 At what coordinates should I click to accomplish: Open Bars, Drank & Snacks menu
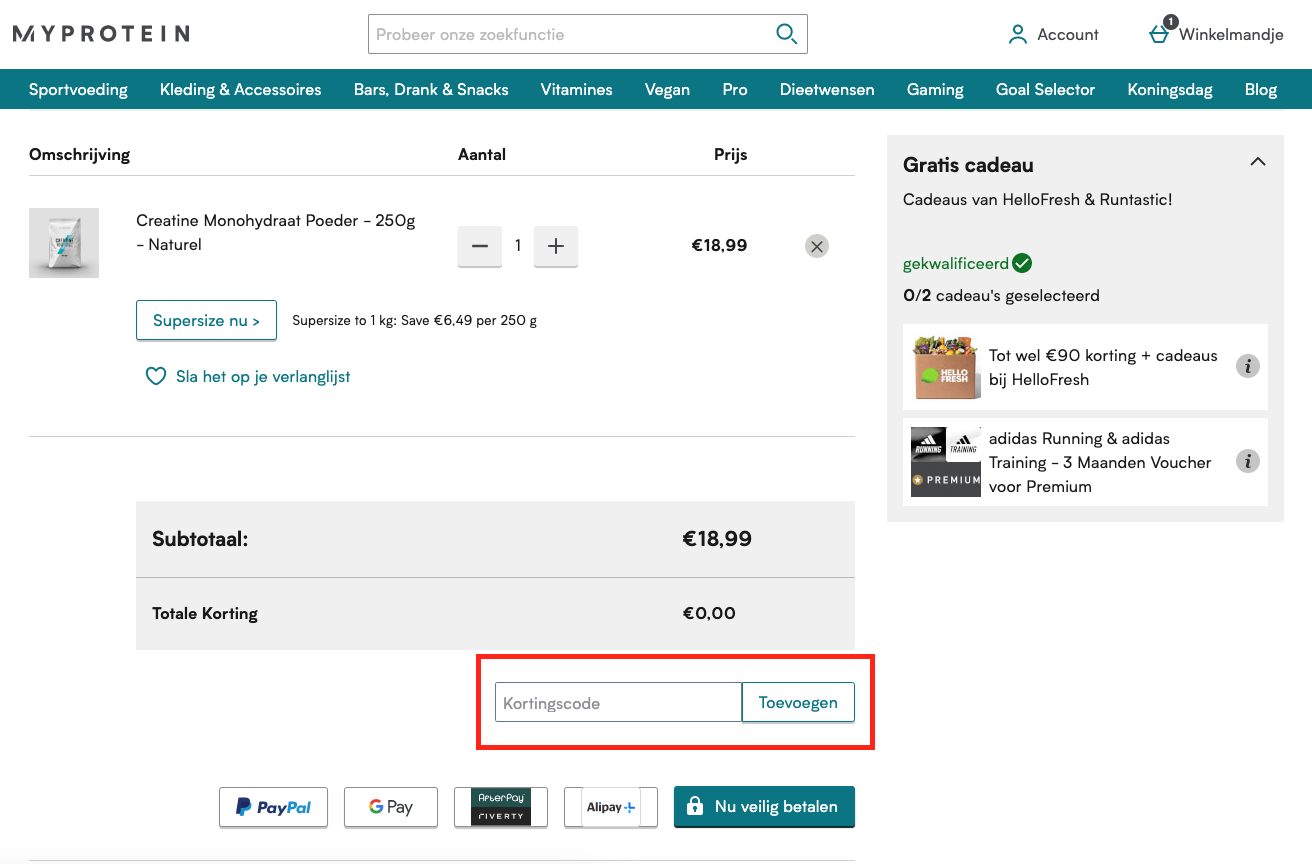pos(431,89)
